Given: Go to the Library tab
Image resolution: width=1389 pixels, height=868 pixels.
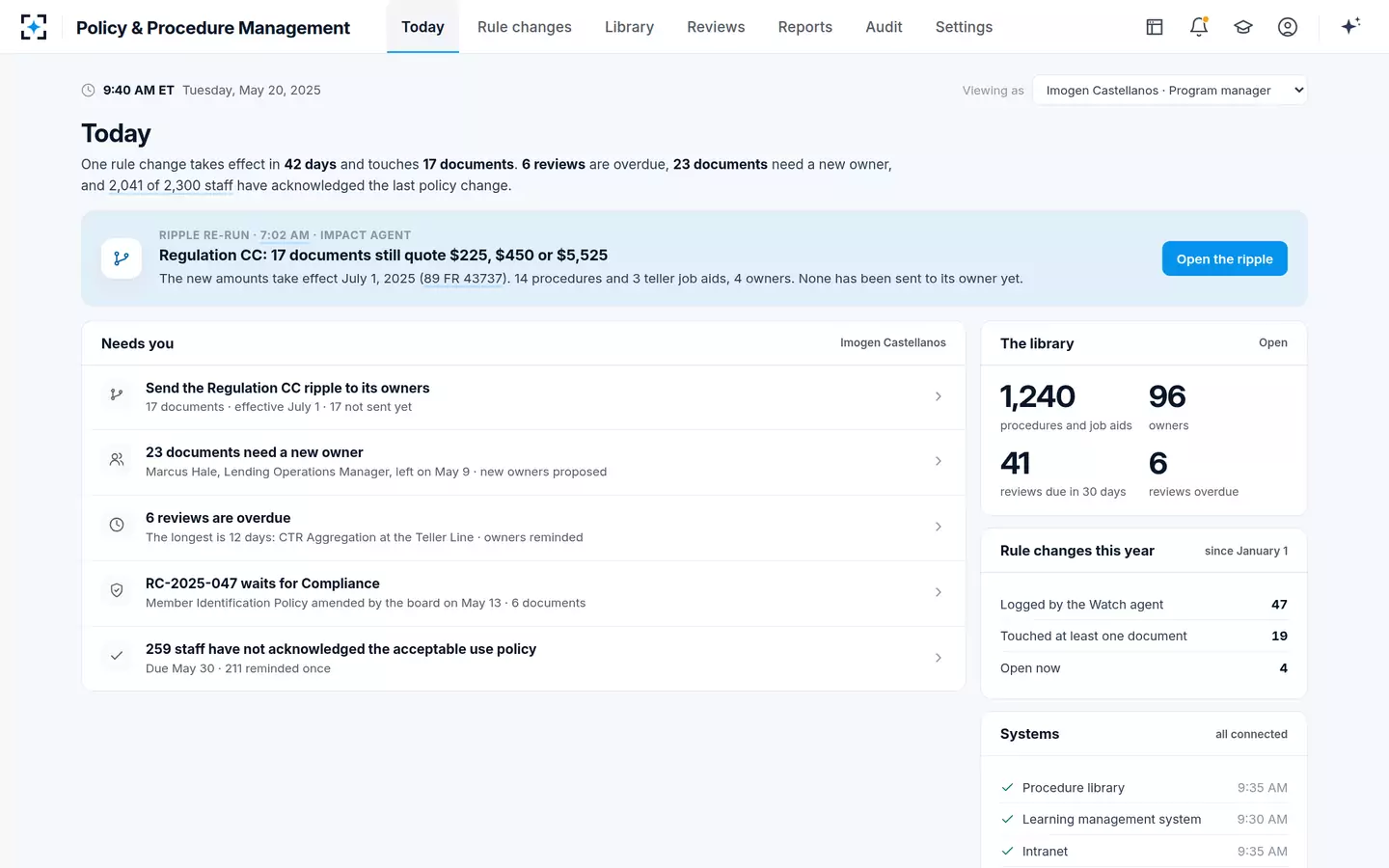Looking at the screenshot, I should point(629,27).
